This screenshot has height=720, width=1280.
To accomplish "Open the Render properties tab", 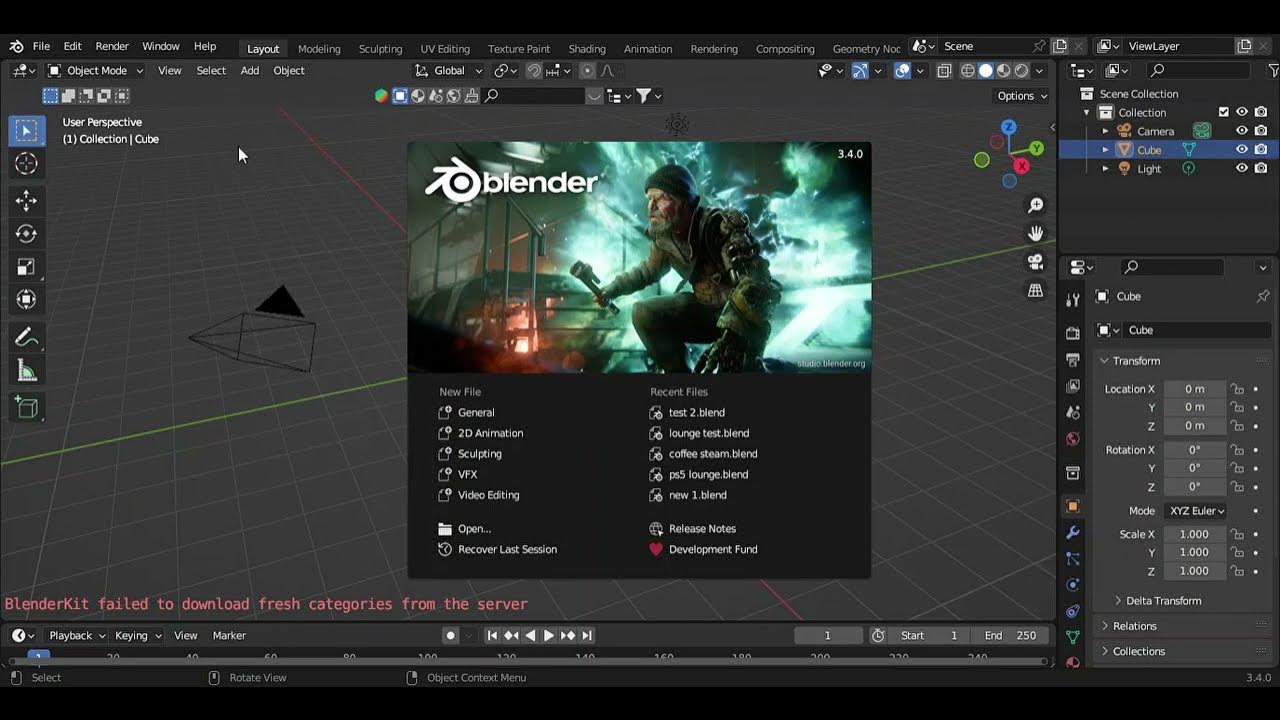I will (1073, 333).
